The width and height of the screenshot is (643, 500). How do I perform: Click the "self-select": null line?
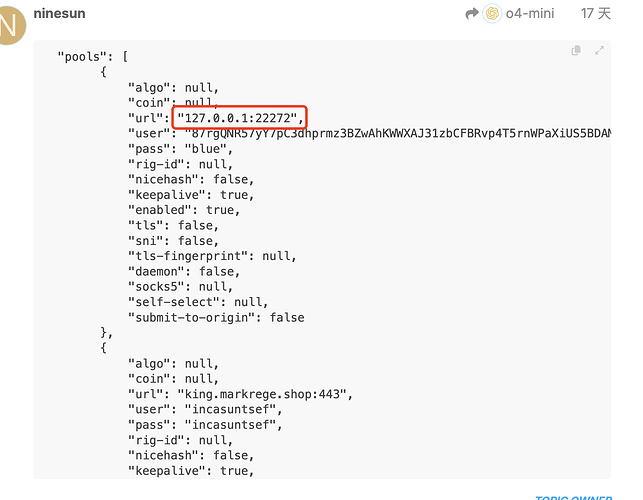[198, 302]
